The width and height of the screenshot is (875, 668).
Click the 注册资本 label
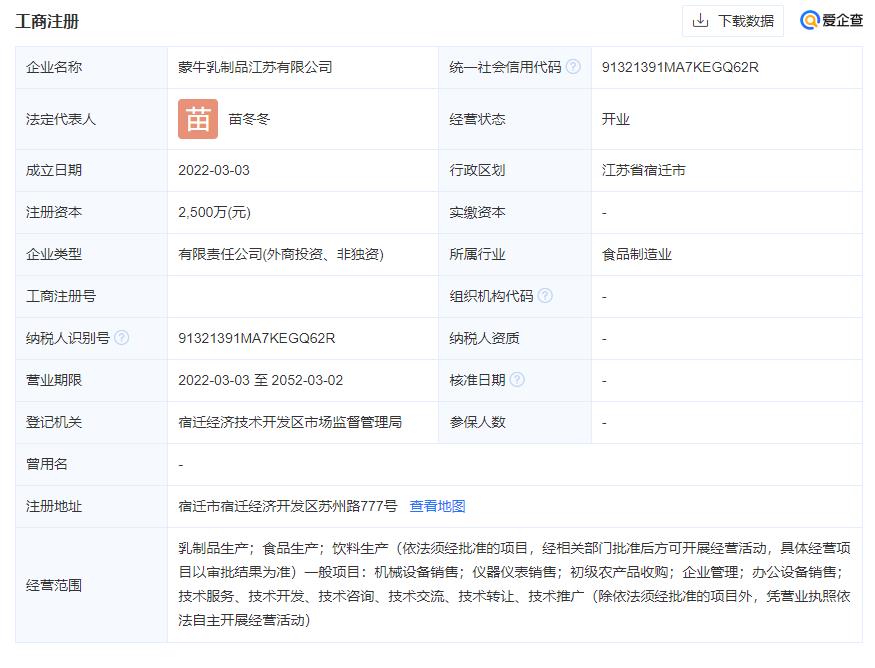point(54,212)
